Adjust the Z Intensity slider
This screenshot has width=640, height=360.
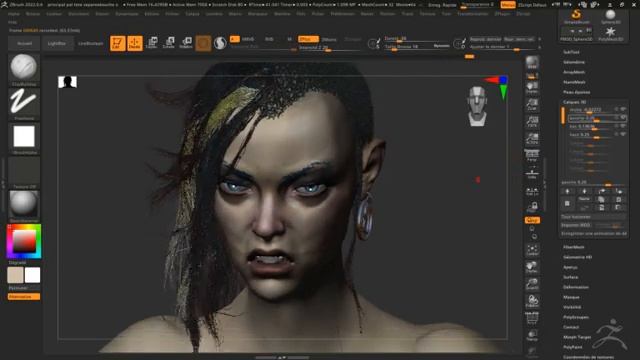pyautogui.click(x=329, y=48)
